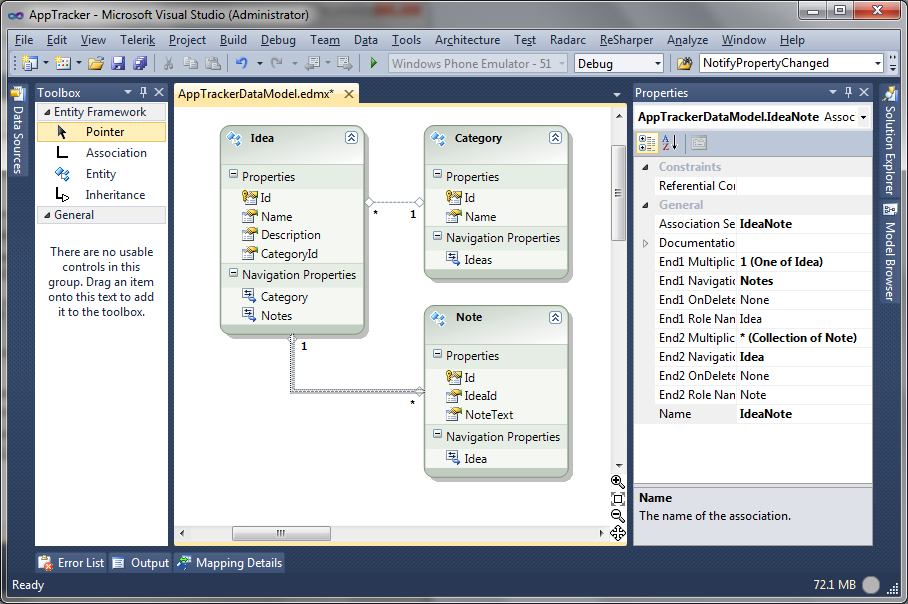This screenshot has height=604, width=908.
Task: Click the diagram vertical scrollbar thumb
Action: [x=618, y=193]
